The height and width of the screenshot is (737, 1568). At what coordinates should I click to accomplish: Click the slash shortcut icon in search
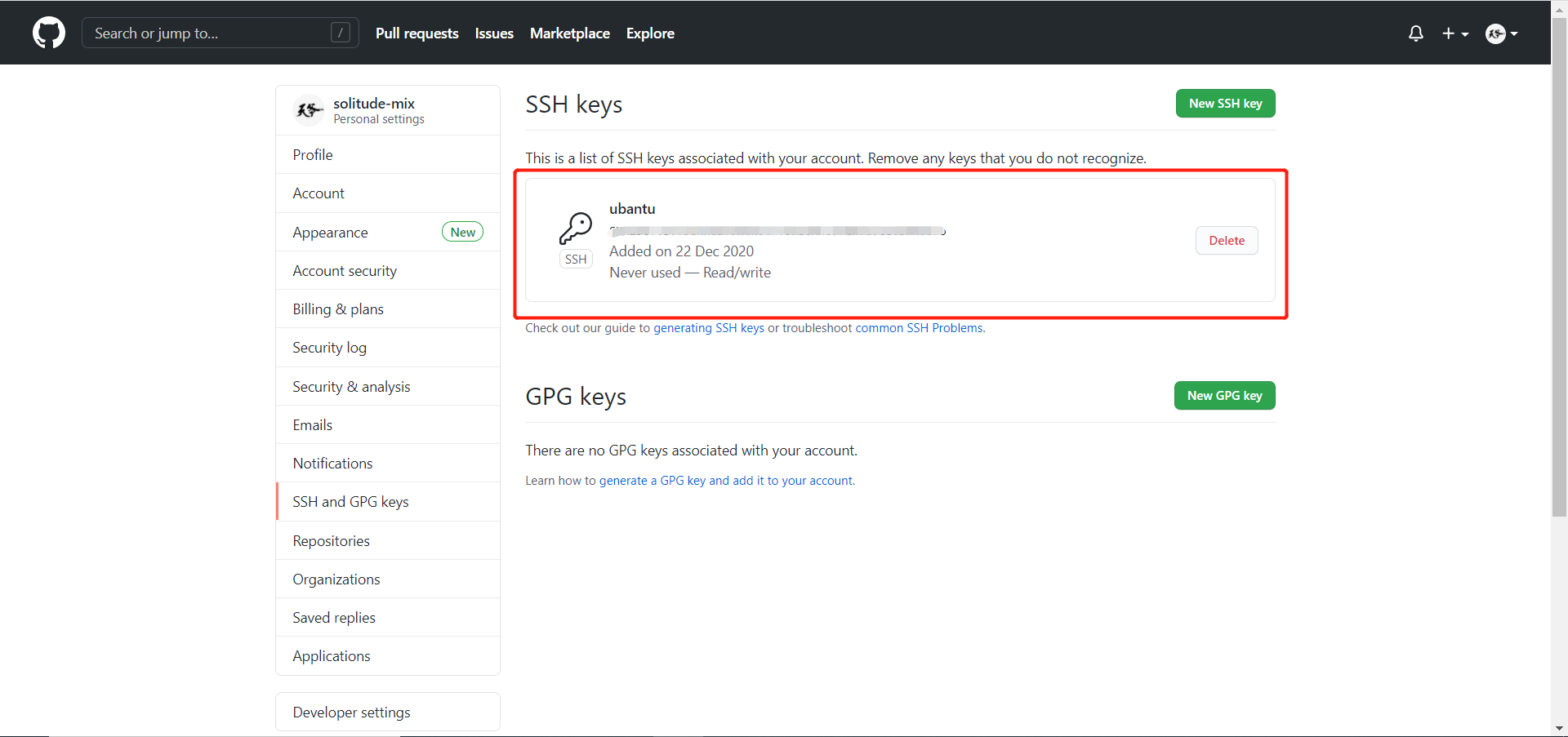[341, 33]
